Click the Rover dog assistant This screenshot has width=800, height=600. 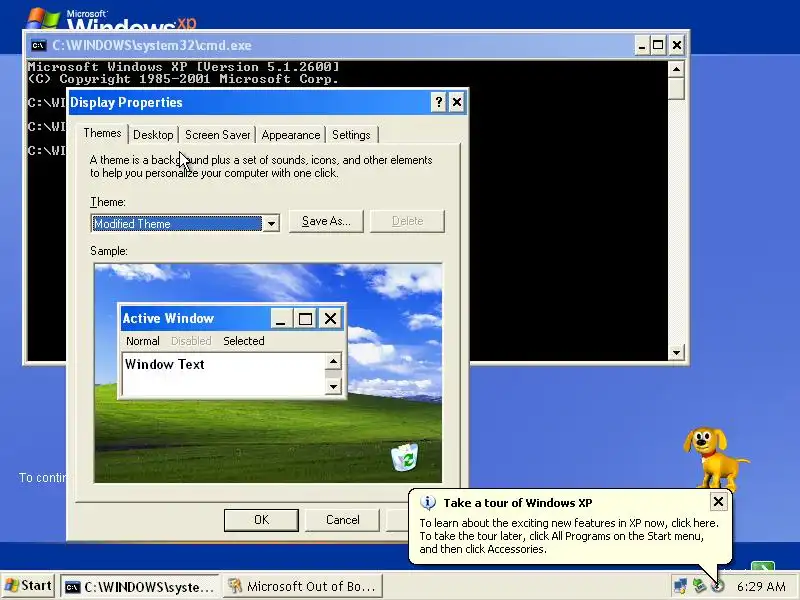pos(715,458)
